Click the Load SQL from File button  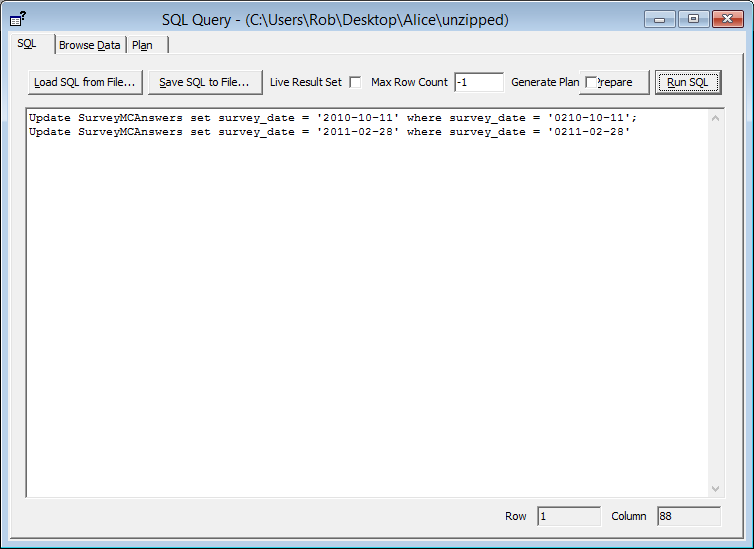pos(84,82)
